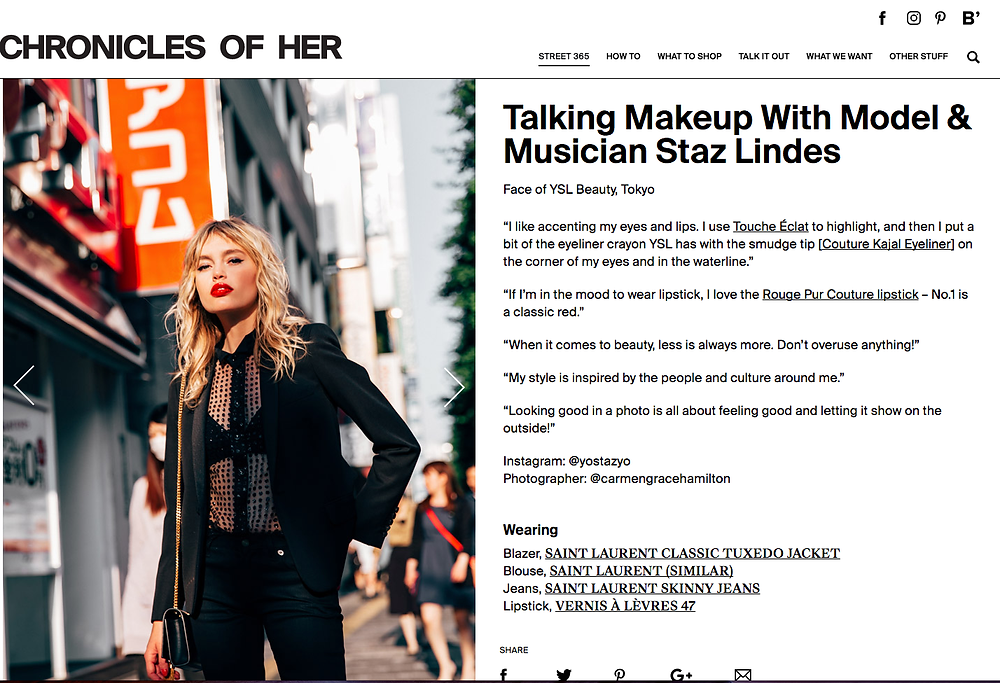
Task: Share article via email envelope icon
Action: [x=743, y=675]
